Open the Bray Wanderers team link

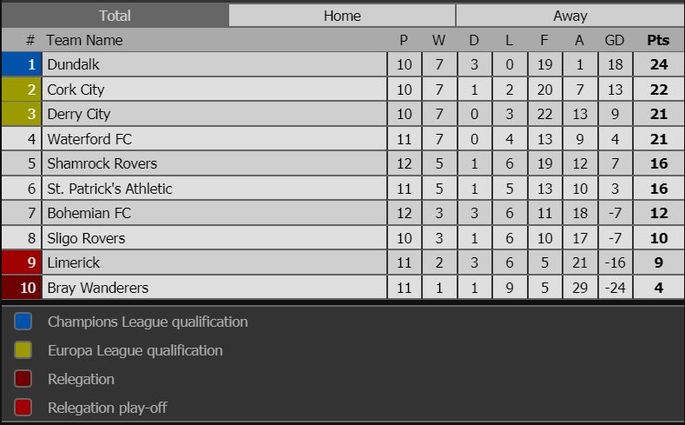coord(98,288)
